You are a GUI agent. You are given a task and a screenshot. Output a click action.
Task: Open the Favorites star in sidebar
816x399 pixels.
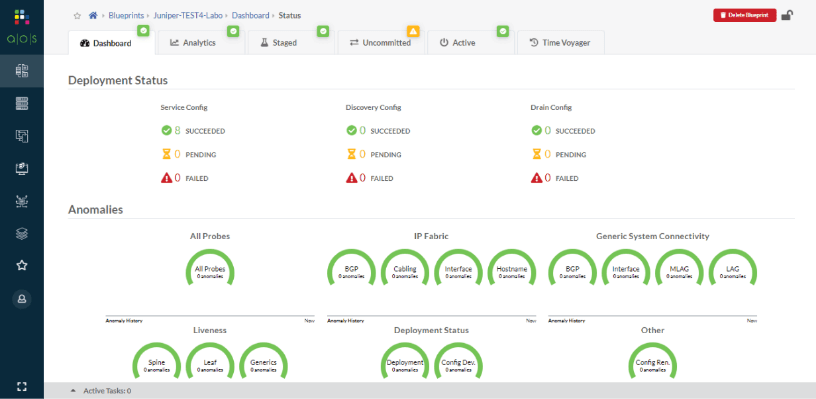click(22, 265)
